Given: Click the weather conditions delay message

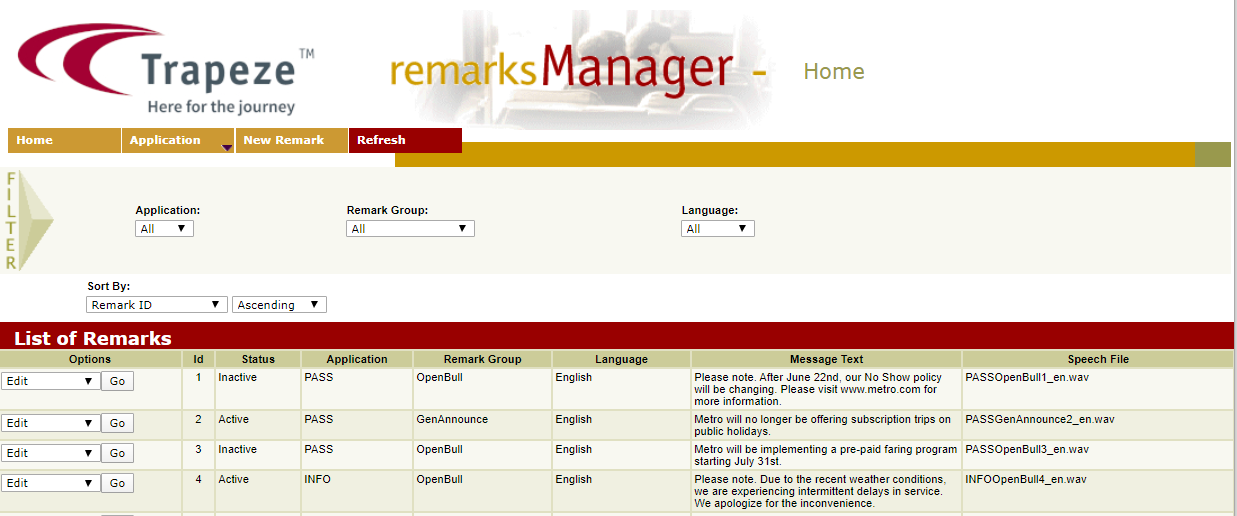Looking at the screenshot, I should [x=820, y=492].
